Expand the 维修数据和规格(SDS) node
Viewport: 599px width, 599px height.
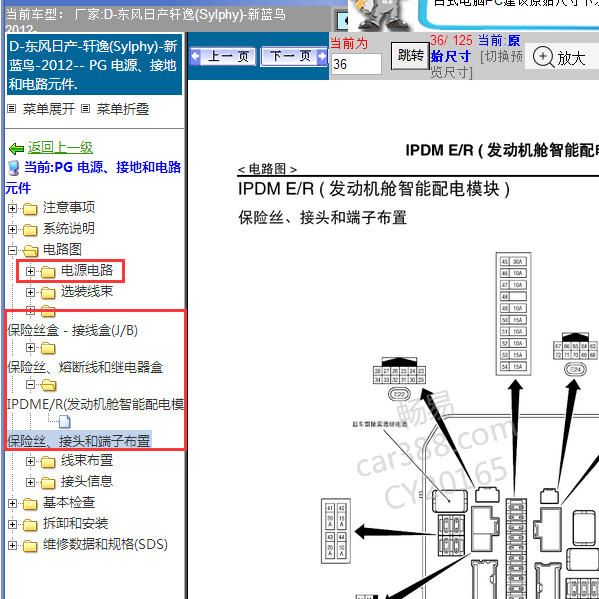(x=12, y=546)
